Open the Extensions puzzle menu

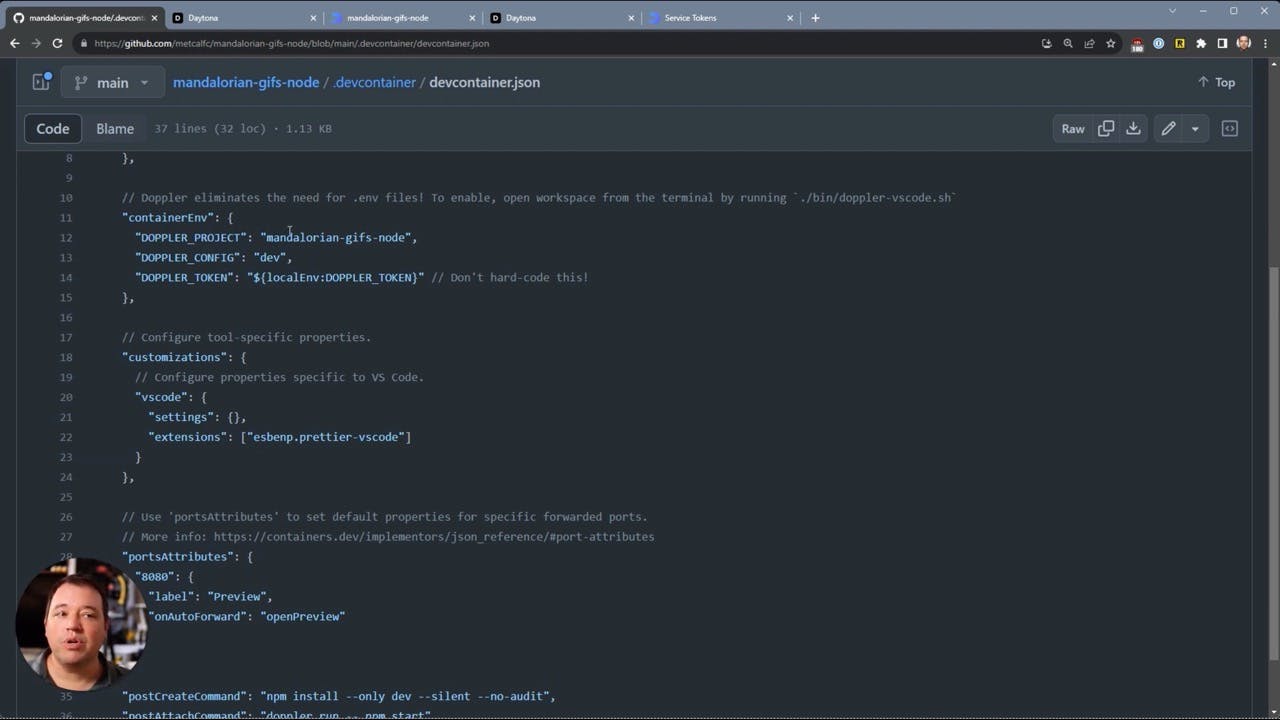pos(1201,43)
